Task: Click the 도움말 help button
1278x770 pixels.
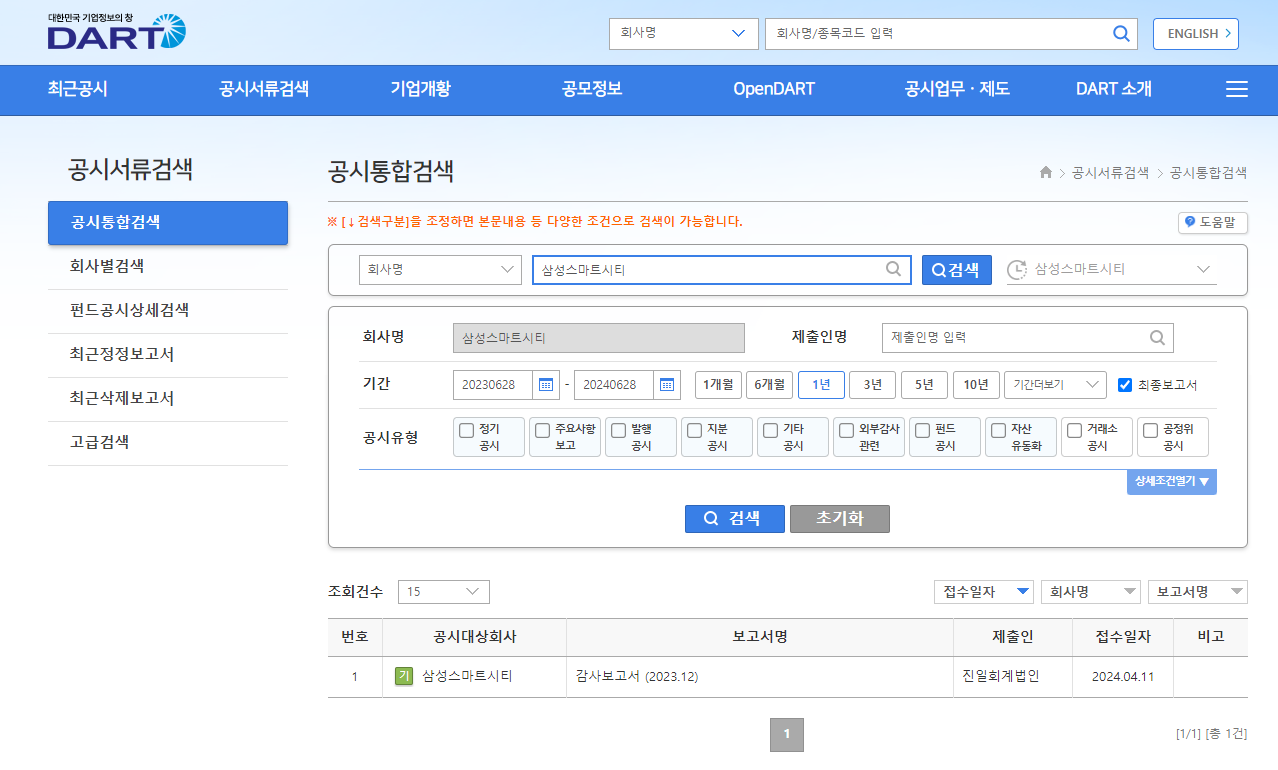Action: coord(1212,222)
